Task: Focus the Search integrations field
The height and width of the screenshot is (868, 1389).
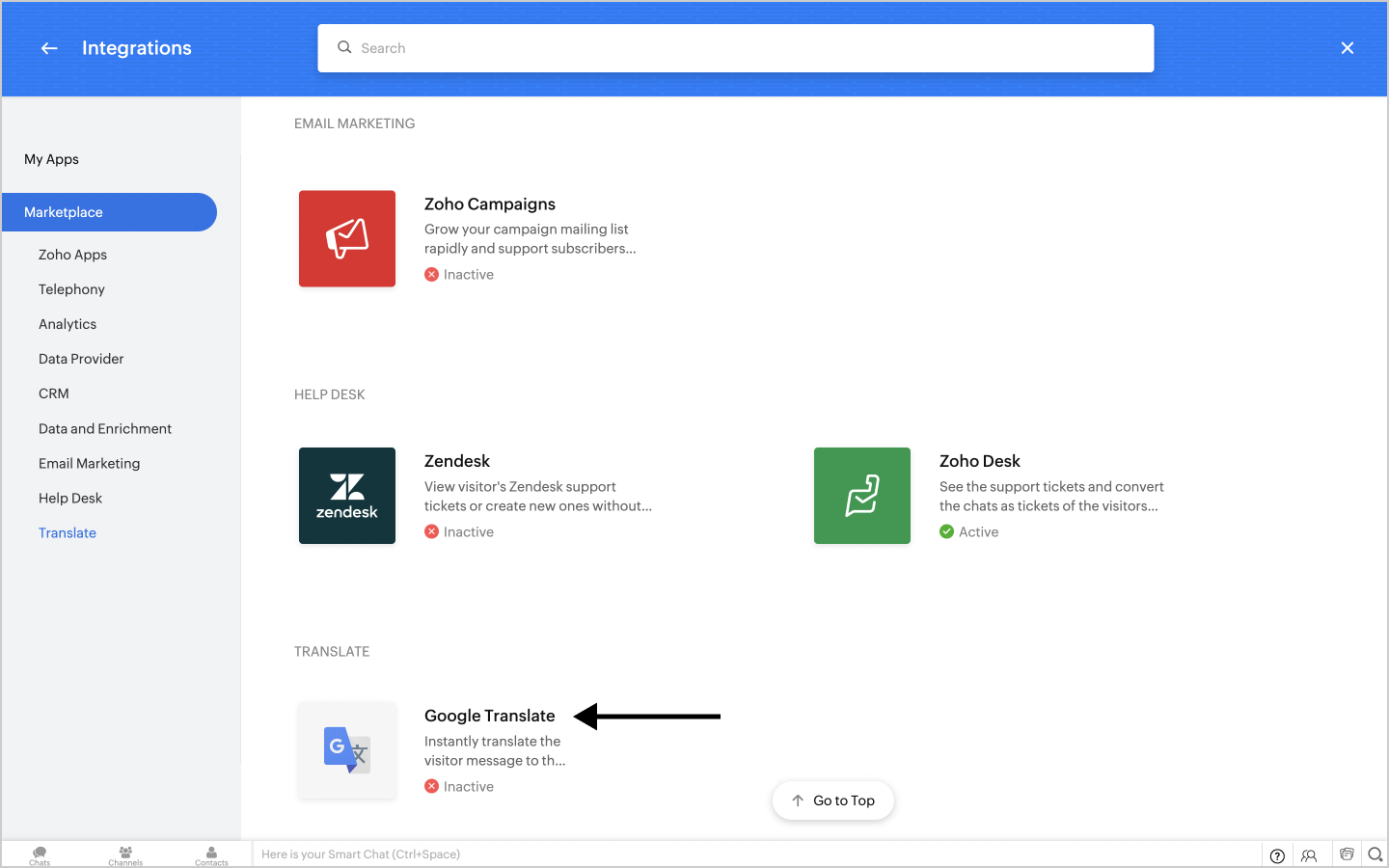Action: 736,48
